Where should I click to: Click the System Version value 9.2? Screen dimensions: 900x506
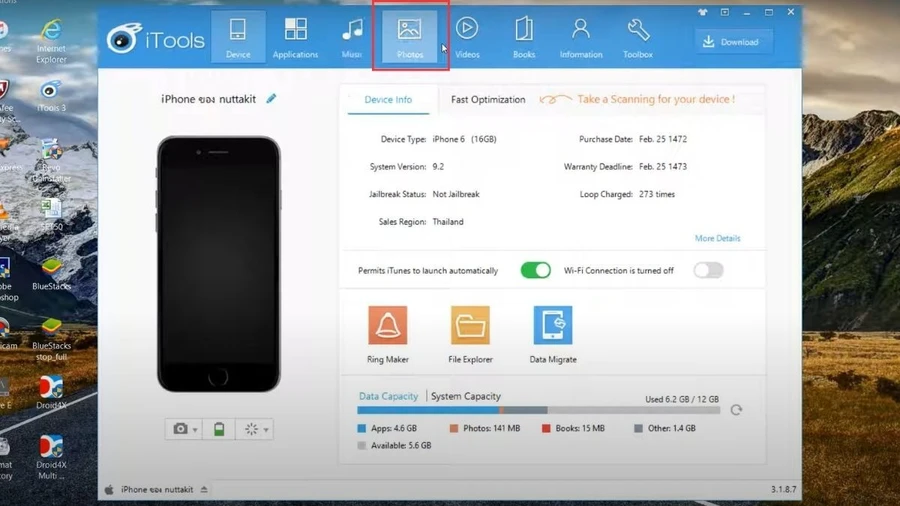(438, 166)
